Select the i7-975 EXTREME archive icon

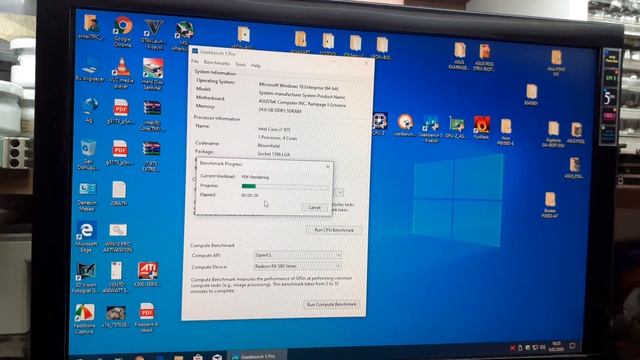pyautogui.click(x=151, y=156)
